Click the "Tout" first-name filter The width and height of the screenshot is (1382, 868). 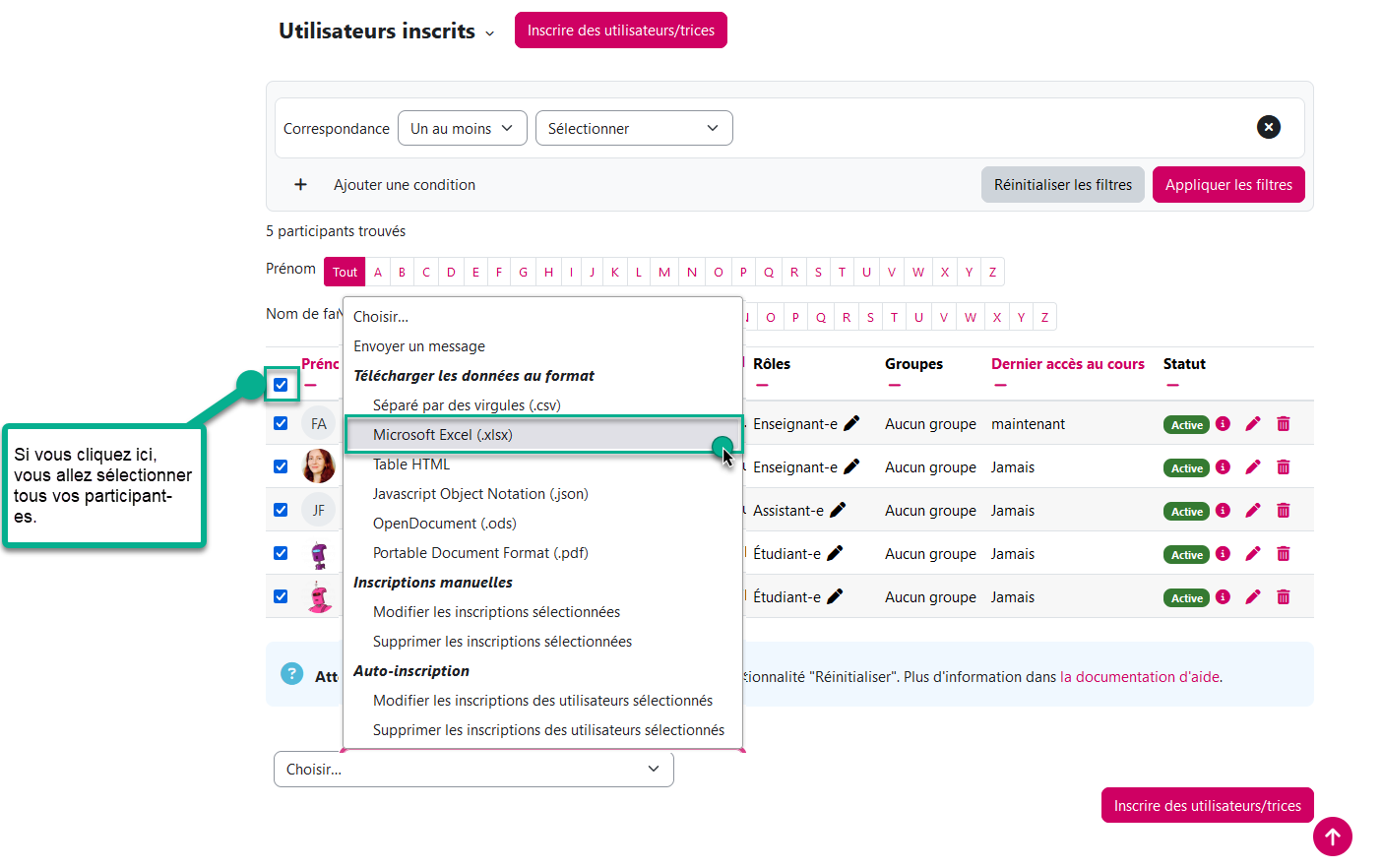(345, 273)
